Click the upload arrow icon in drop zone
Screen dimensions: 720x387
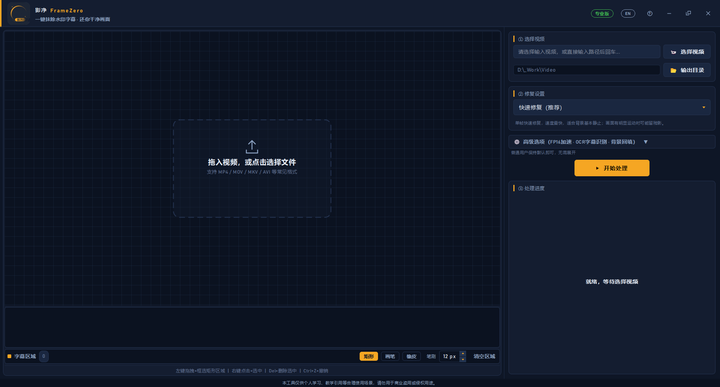[252, 147]
